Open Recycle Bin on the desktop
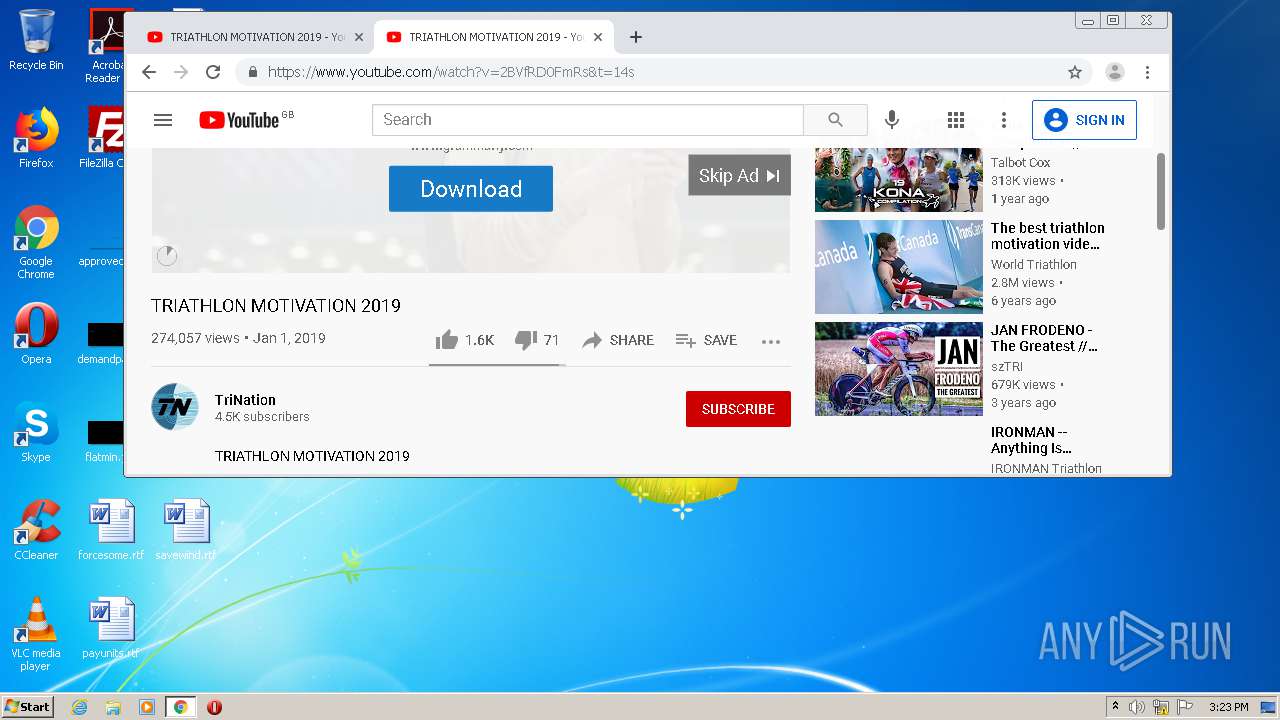 36,40
